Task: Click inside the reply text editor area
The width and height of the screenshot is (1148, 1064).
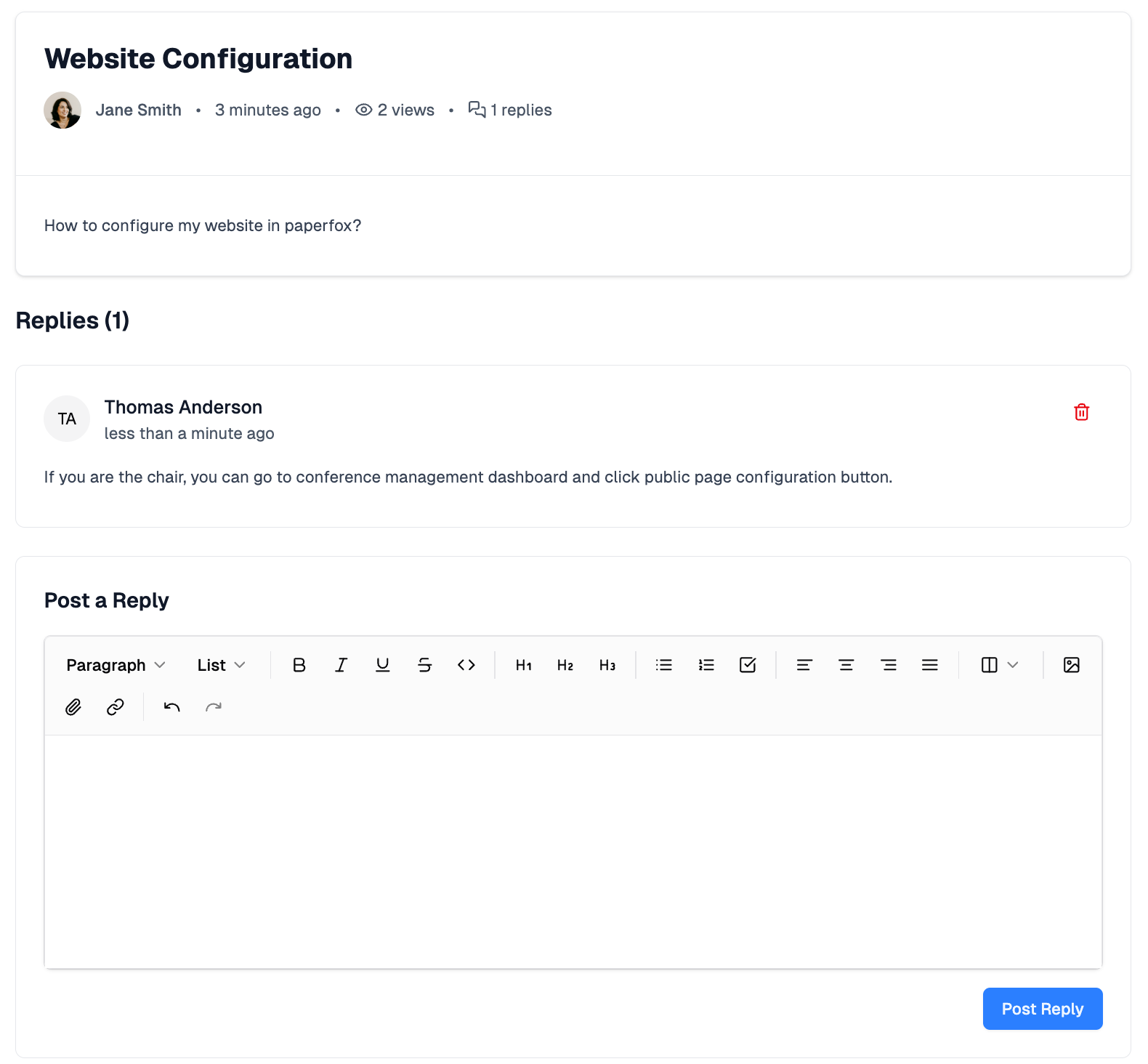Action: 573,850
